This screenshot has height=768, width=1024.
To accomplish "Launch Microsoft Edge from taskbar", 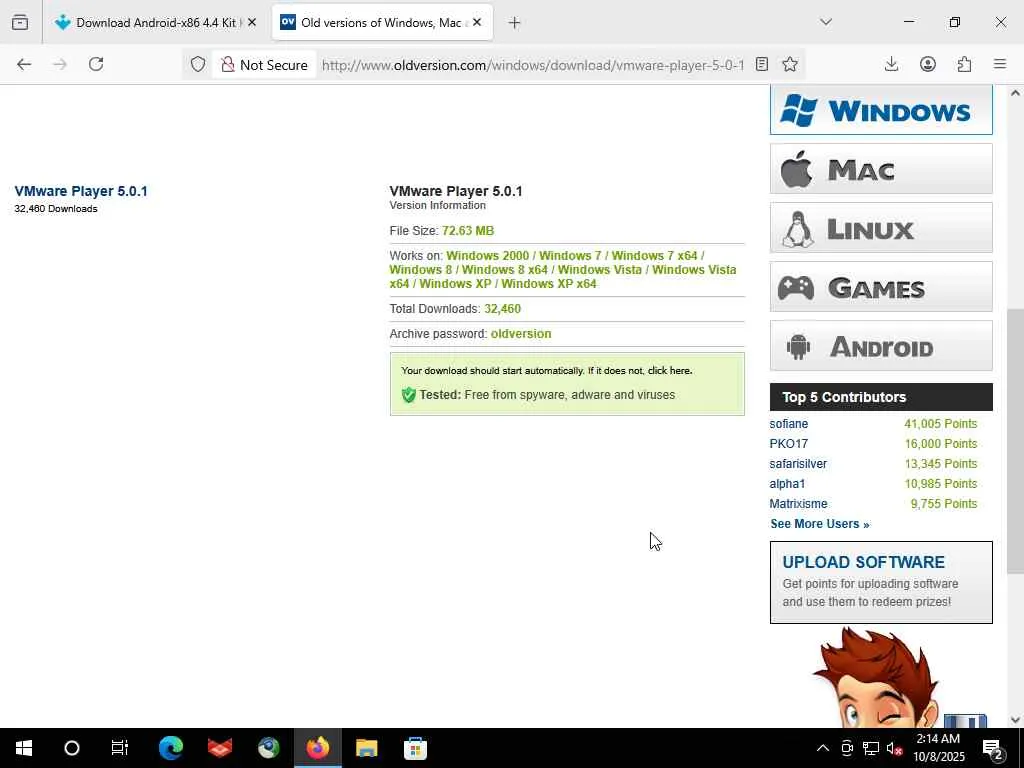I will [171, 748].
